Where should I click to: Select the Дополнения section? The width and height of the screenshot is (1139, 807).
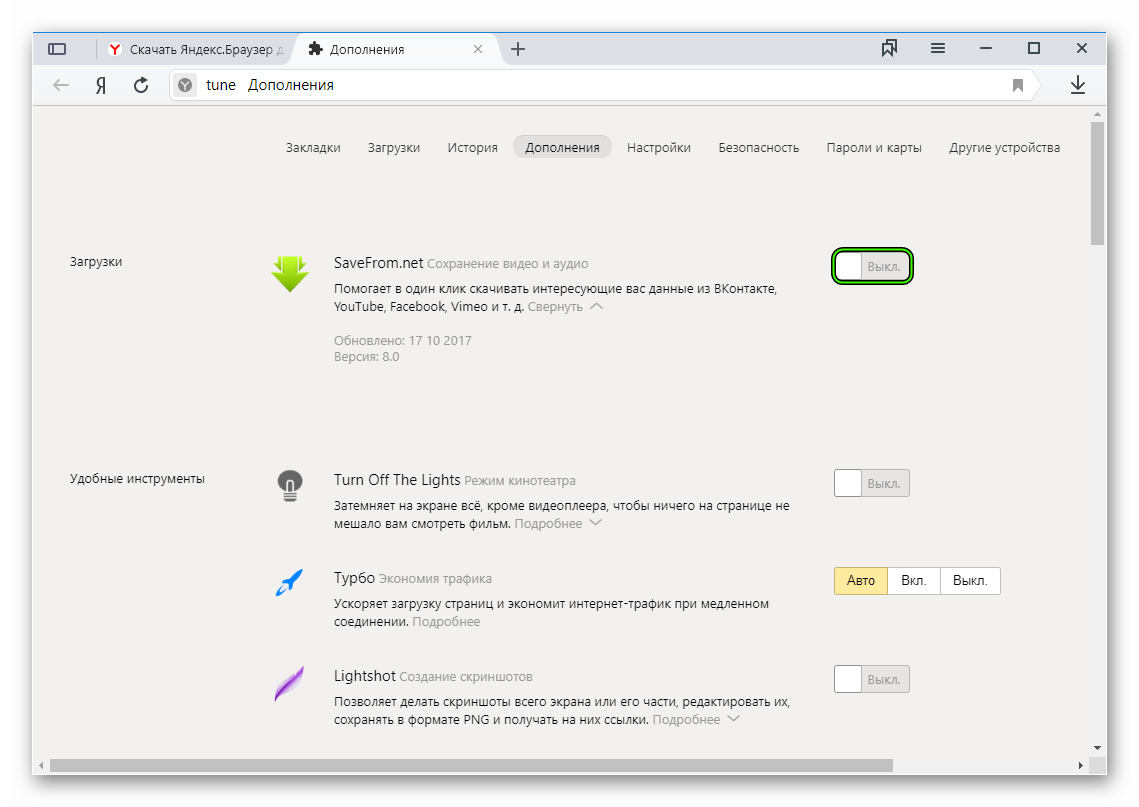pyautogui.click(x=562, y=147)
